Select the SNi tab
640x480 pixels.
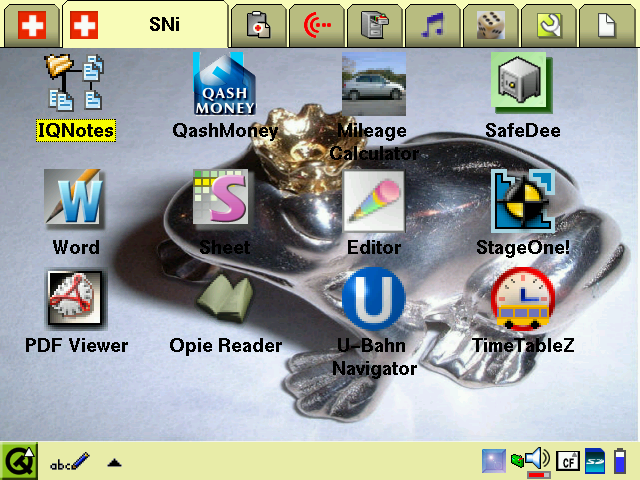(x=145, y=24)
